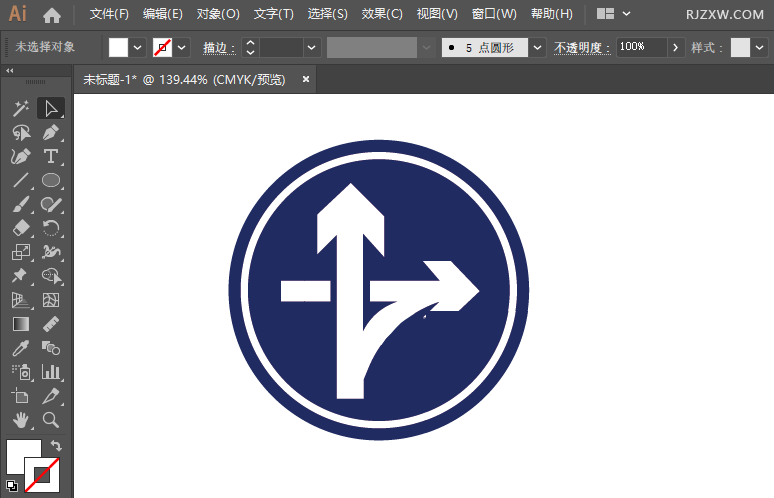The width and height of the screenshot is (774, 498).
Task: Open the 对象(O) menu
Action: pyautogui.click(x=218, y=14)
